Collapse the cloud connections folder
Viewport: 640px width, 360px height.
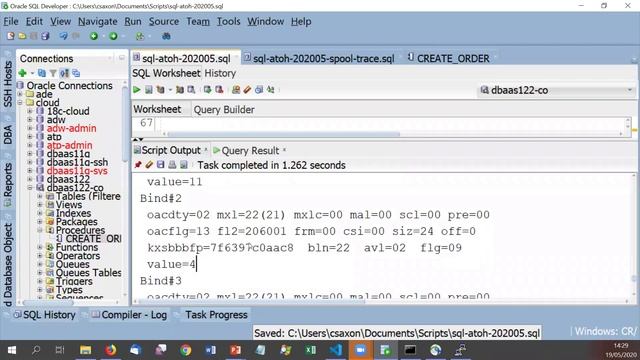(x=20, y=102)
